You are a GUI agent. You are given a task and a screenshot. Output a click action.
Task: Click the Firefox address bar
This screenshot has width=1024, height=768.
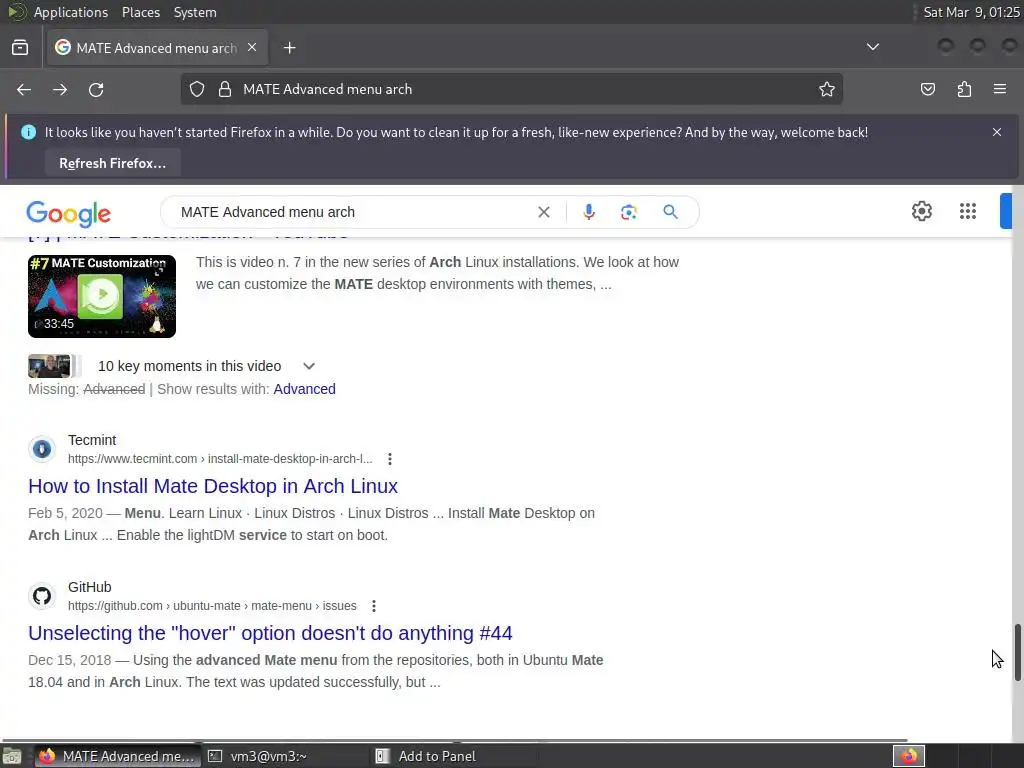[511, 89]
